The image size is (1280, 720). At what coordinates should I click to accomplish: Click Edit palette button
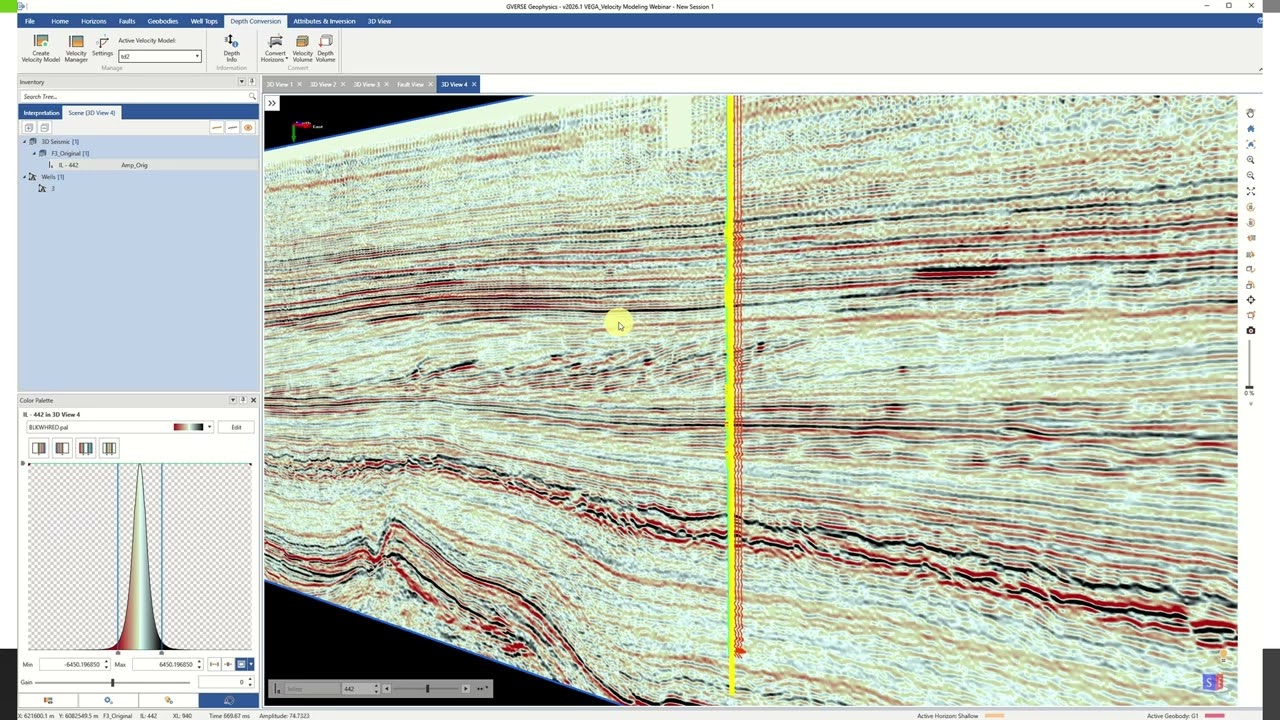click(x=236, y=427)
